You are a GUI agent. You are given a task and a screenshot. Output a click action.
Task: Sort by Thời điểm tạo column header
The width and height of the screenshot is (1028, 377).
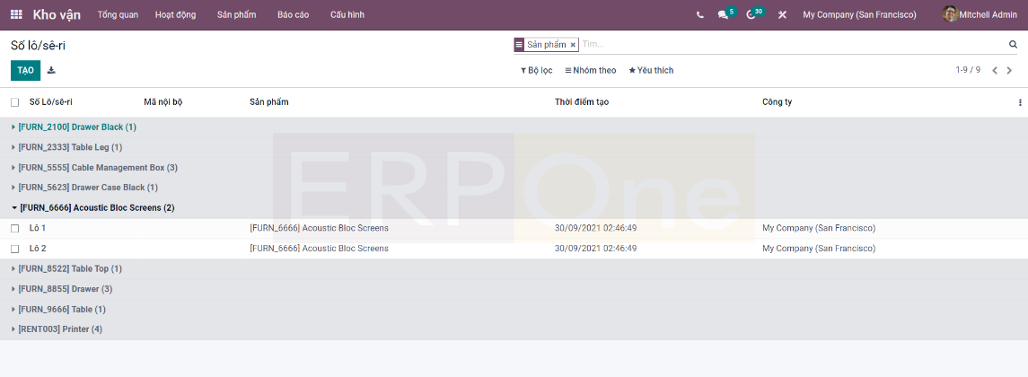pyautogui.click(x=582, y=102)
